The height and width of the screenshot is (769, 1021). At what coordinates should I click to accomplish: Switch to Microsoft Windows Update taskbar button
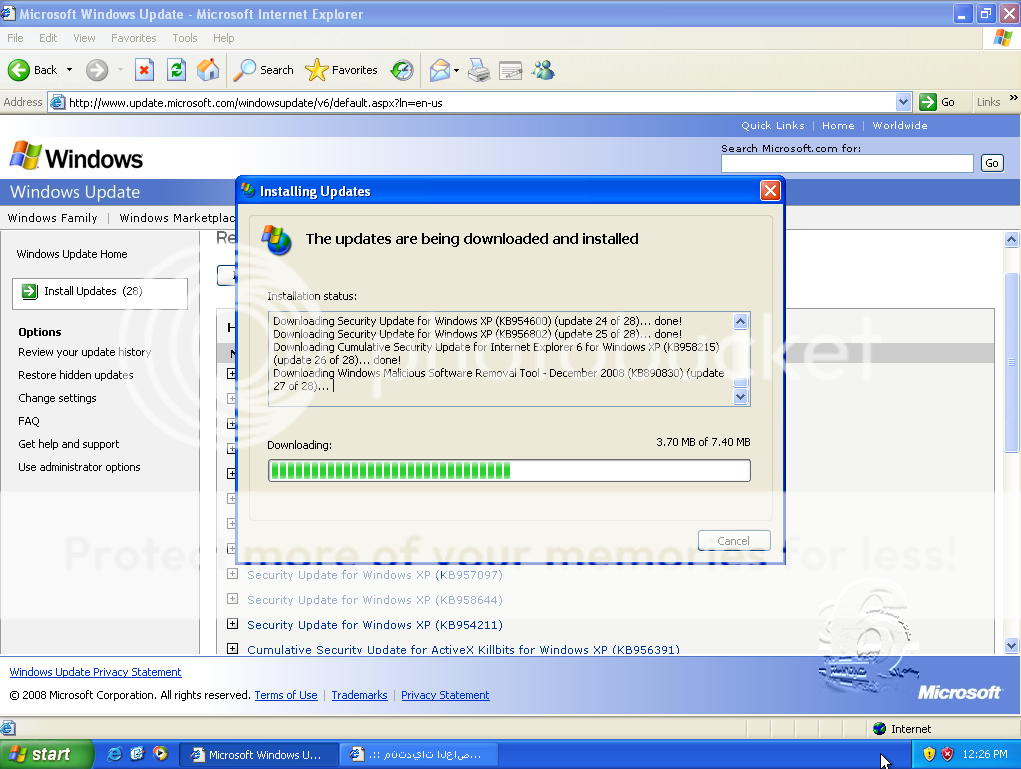click(258, 754)
